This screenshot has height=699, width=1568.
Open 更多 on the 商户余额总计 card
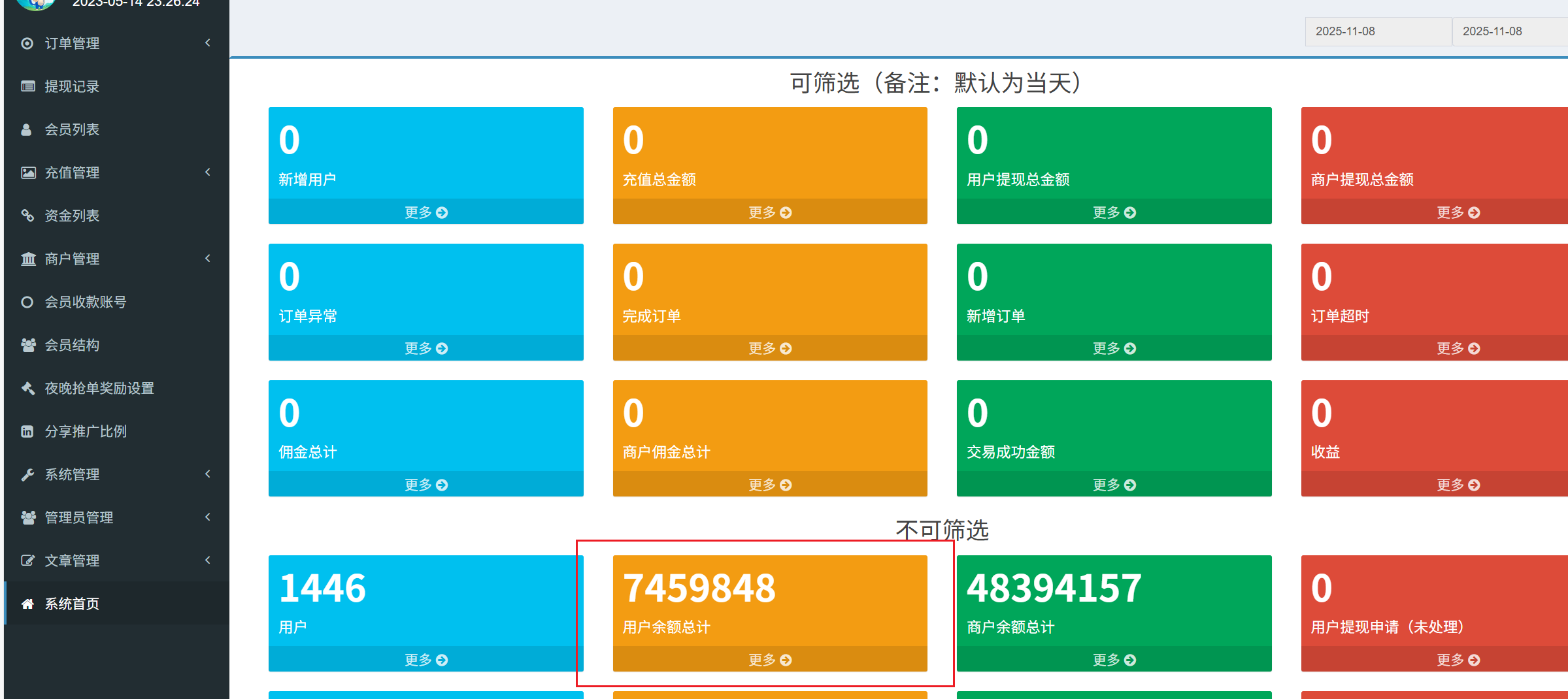click(1114, 660)
